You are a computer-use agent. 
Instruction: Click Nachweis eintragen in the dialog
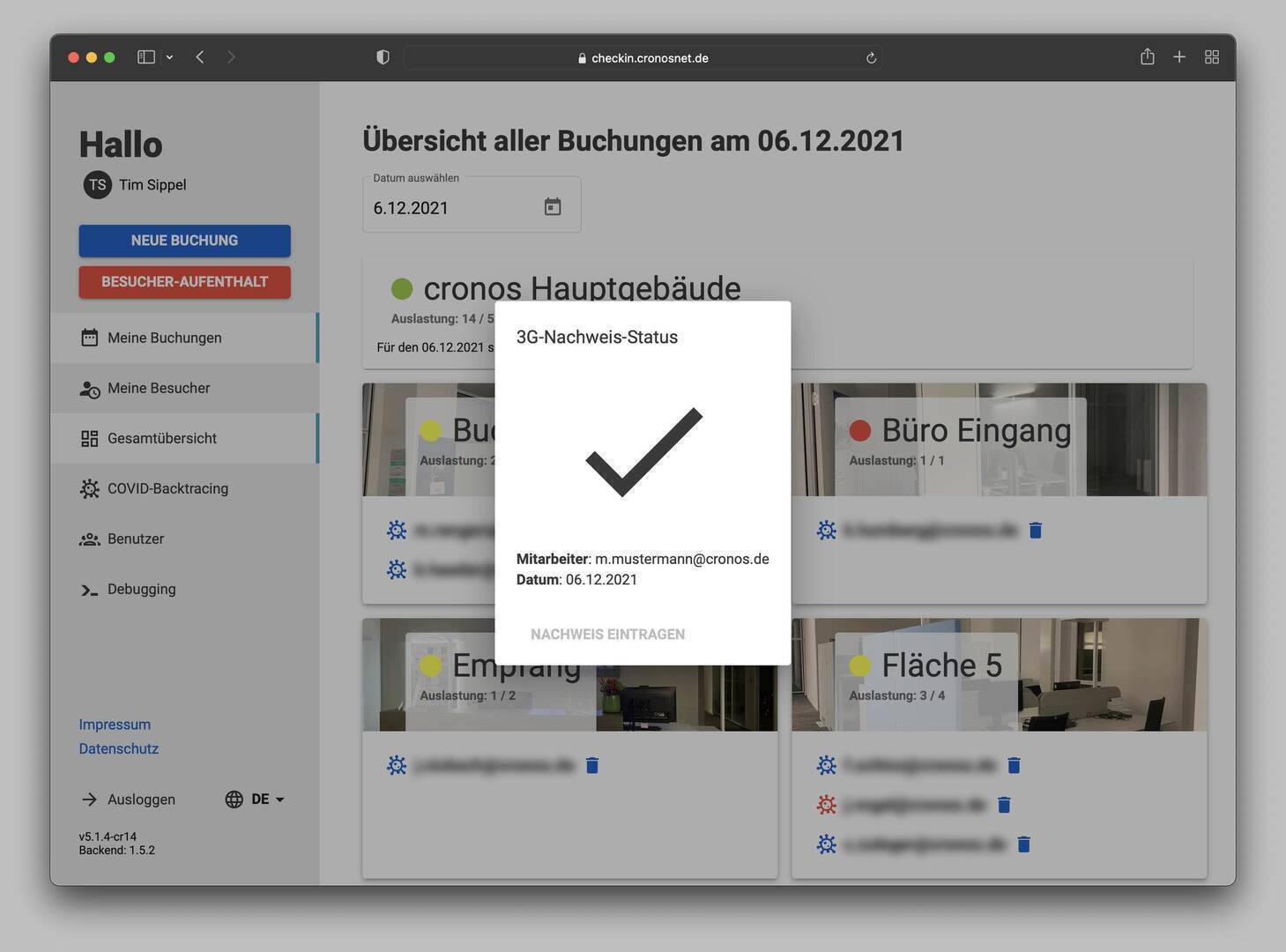point(607,635)
